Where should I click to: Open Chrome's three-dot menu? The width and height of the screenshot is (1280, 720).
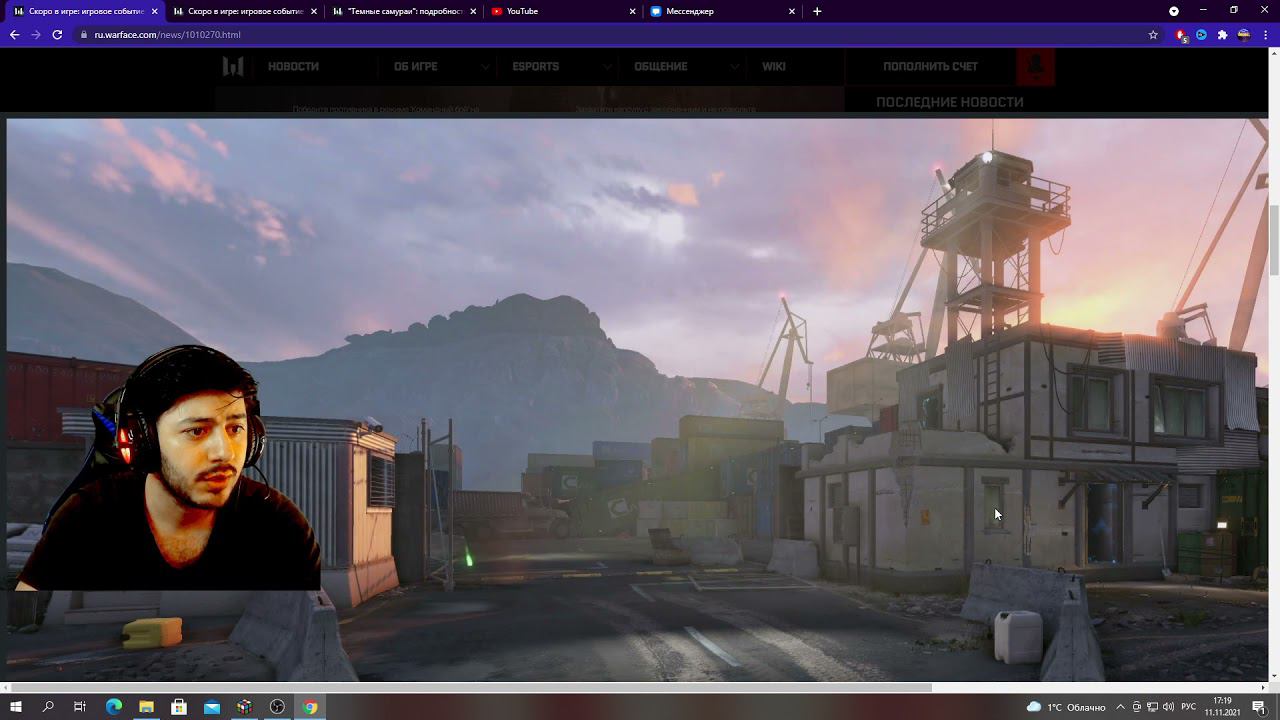point(1265,34)
